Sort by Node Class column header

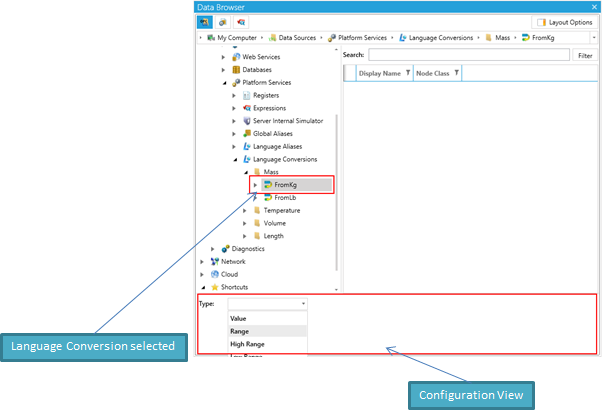[433, 73]
